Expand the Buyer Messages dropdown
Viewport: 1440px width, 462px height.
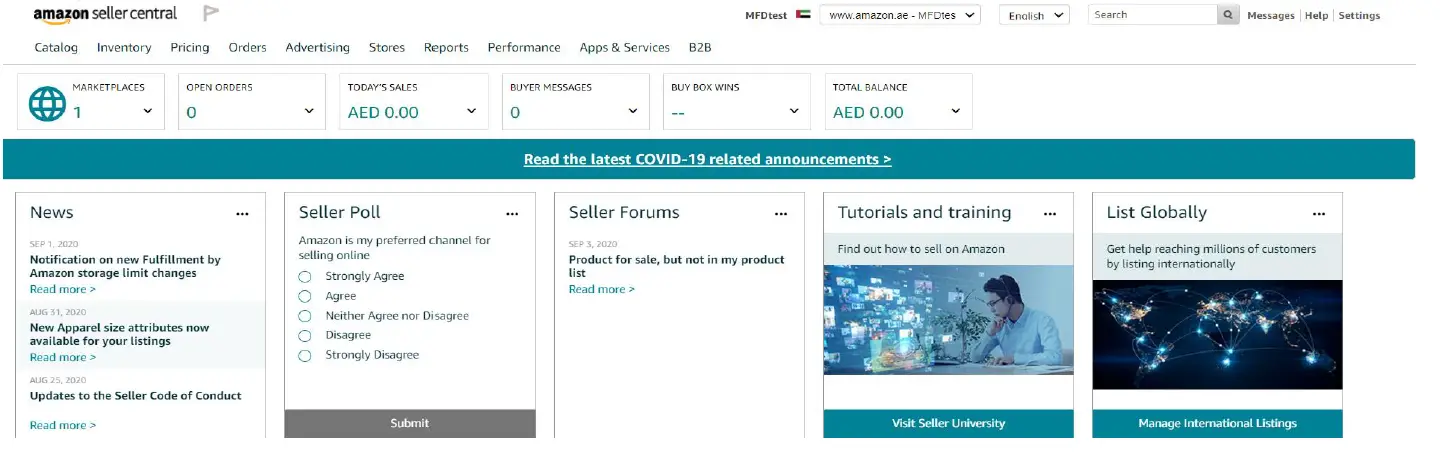[x=633, y=112]
